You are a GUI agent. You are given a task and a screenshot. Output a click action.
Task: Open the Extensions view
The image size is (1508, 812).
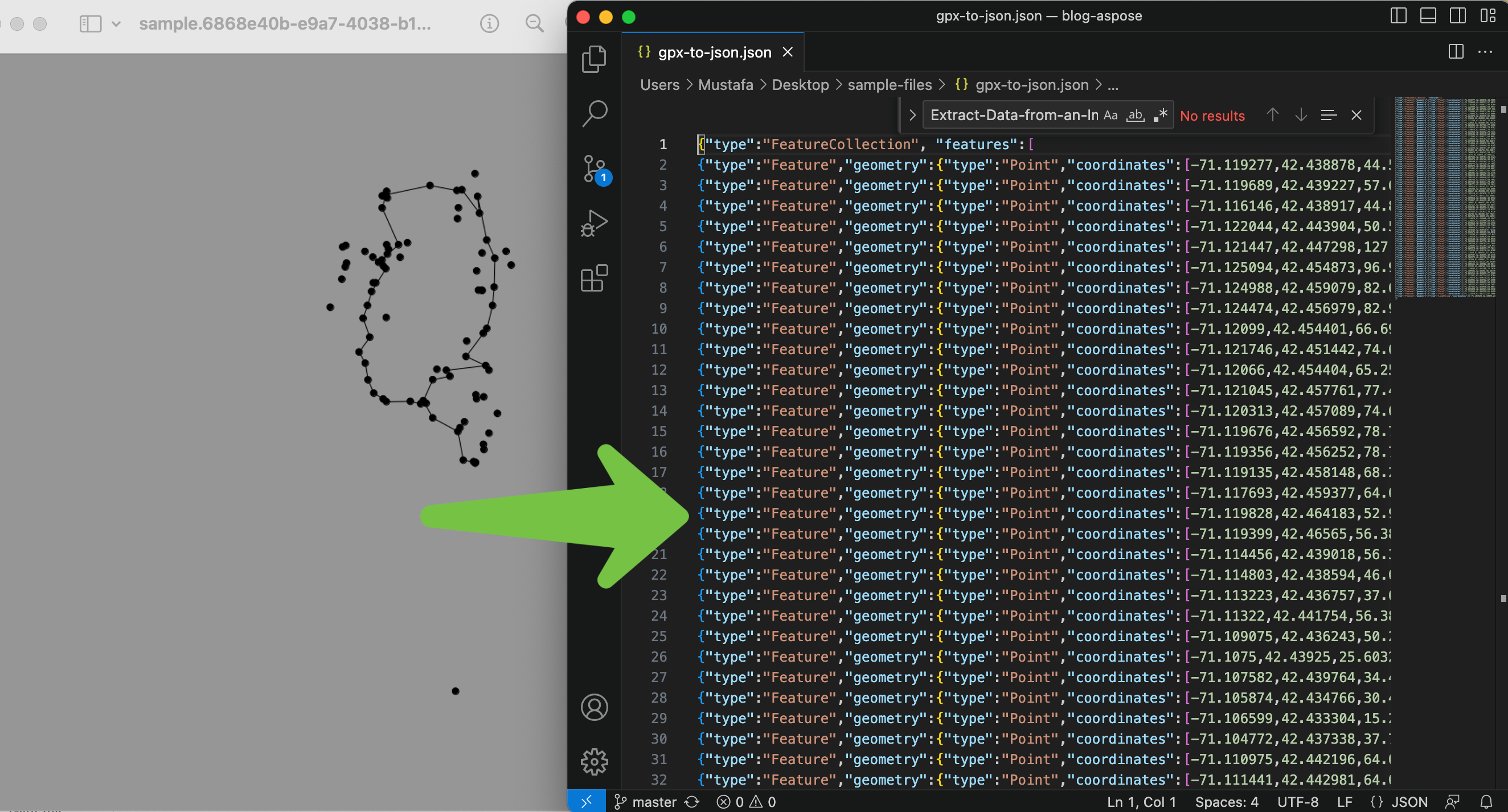point(593,278)
